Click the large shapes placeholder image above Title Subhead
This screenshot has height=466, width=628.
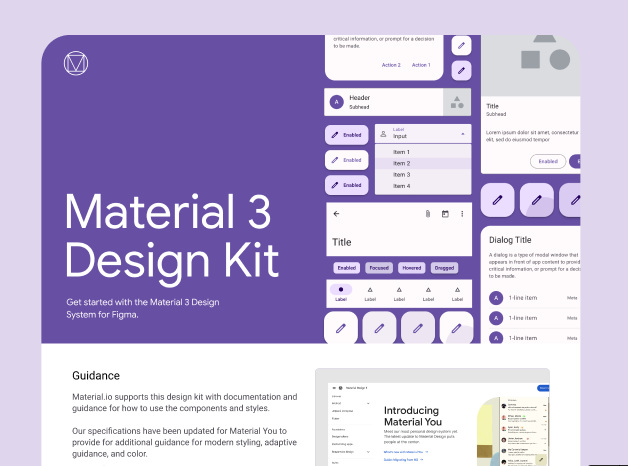click(531, 66)
